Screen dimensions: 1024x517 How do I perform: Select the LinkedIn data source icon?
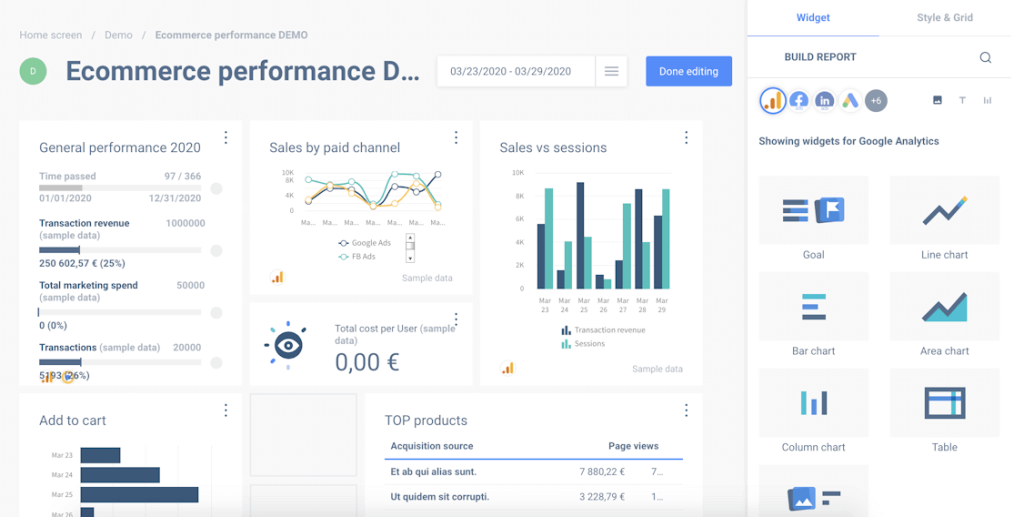coord(824,101)
